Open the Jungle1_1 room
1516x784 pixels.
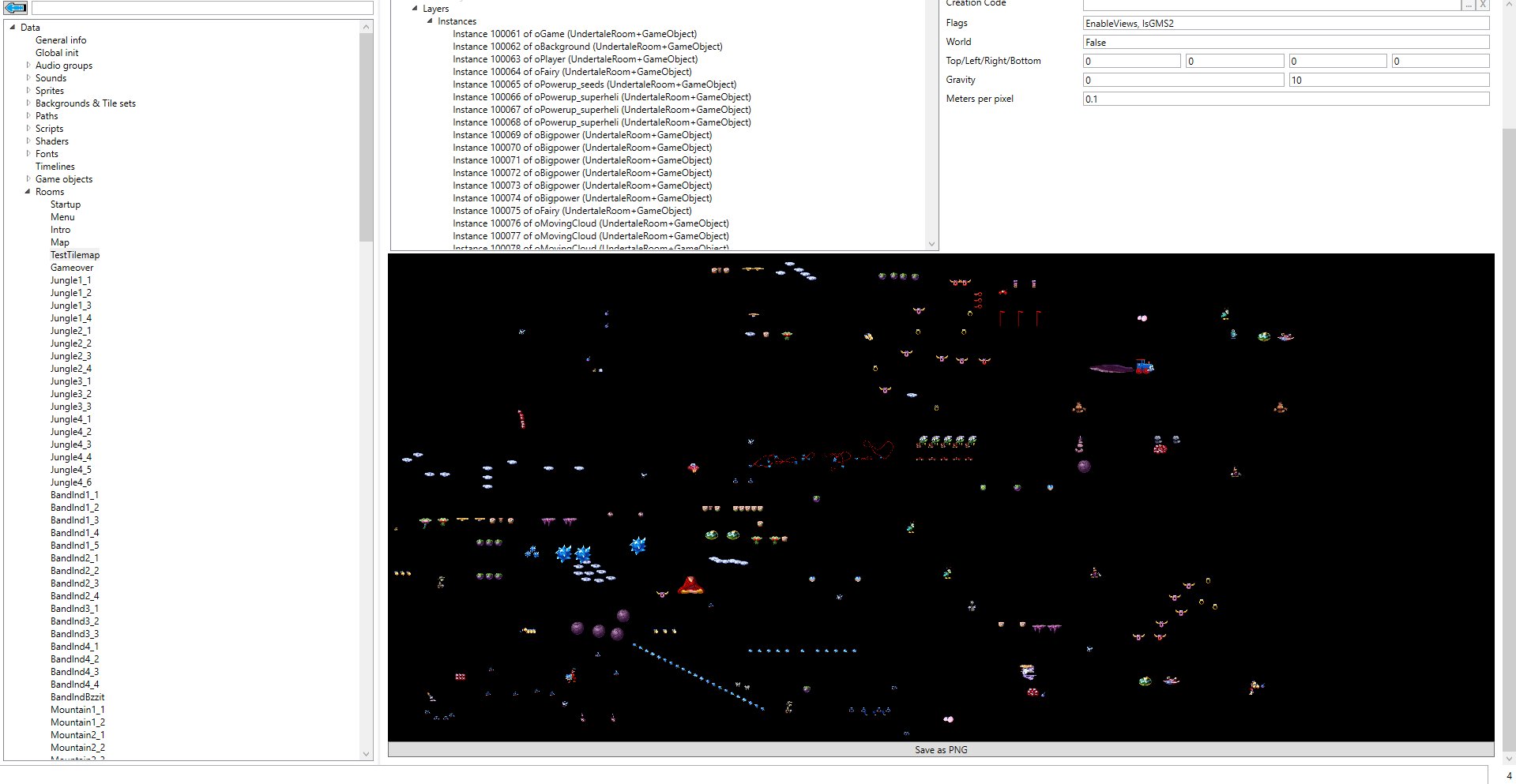(70, 280)
